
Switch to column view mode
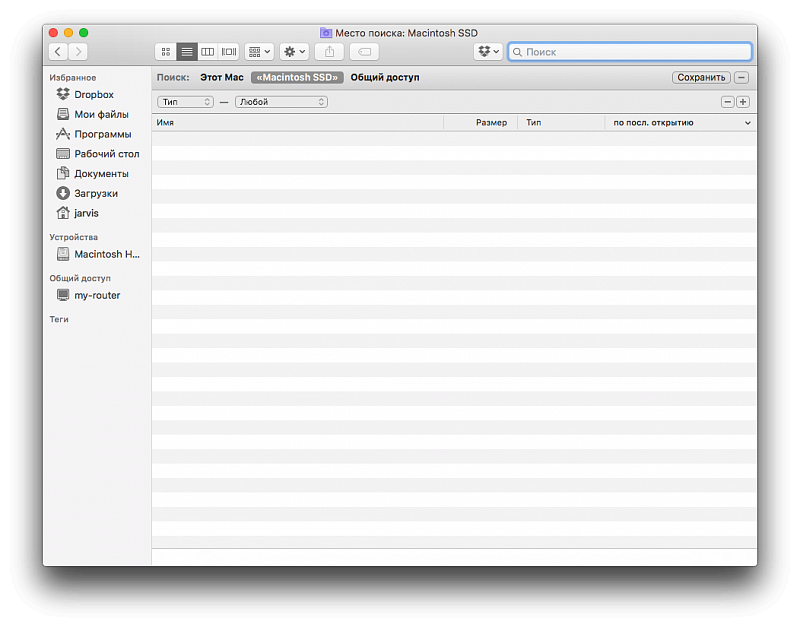(208, 51)
